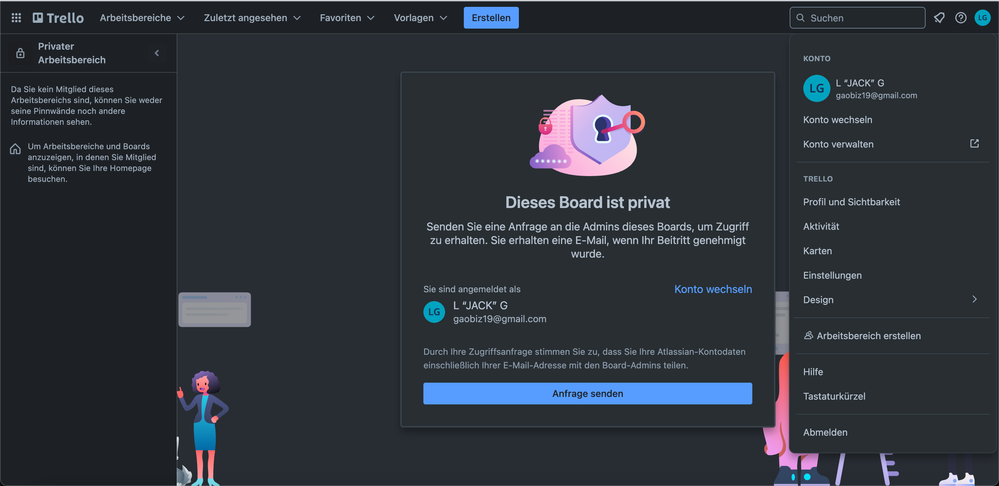
Task: Click the LG avatar in the account menu
Action: tap(816, 89)
